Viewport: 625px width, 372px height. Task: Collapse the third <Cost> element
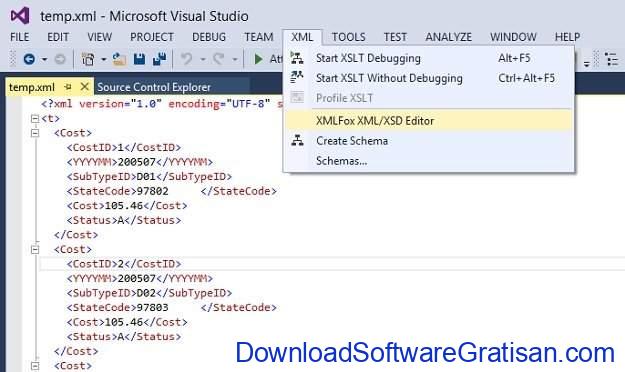(x=35, y=366)
